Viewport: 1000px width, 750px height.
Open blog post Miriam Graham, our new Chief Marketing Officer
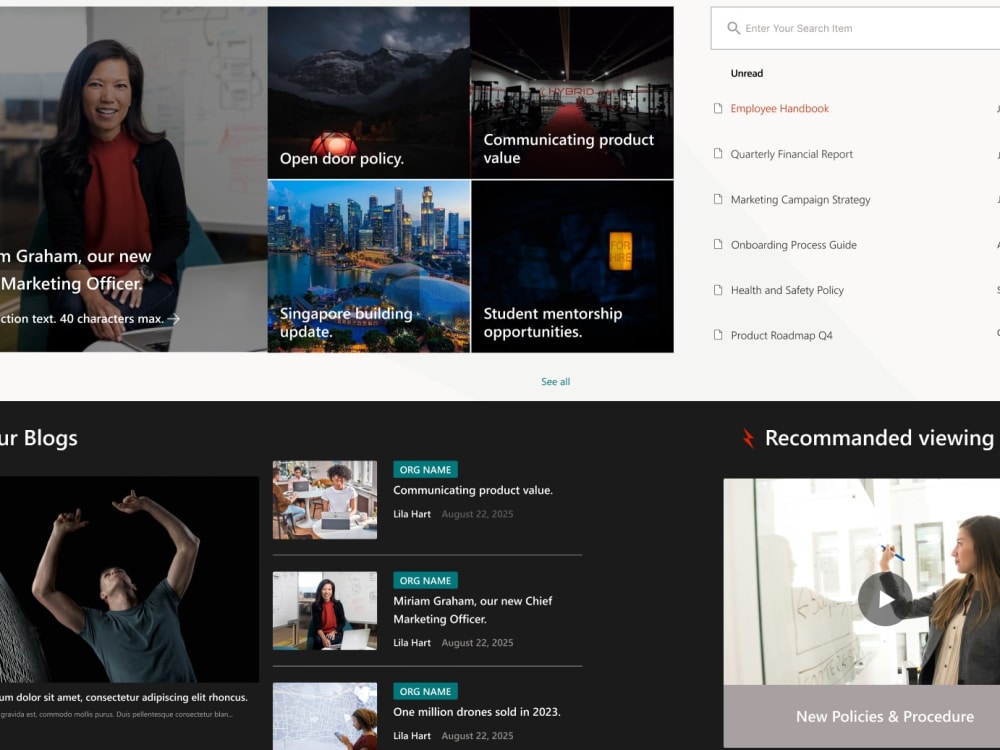point(473,610)
